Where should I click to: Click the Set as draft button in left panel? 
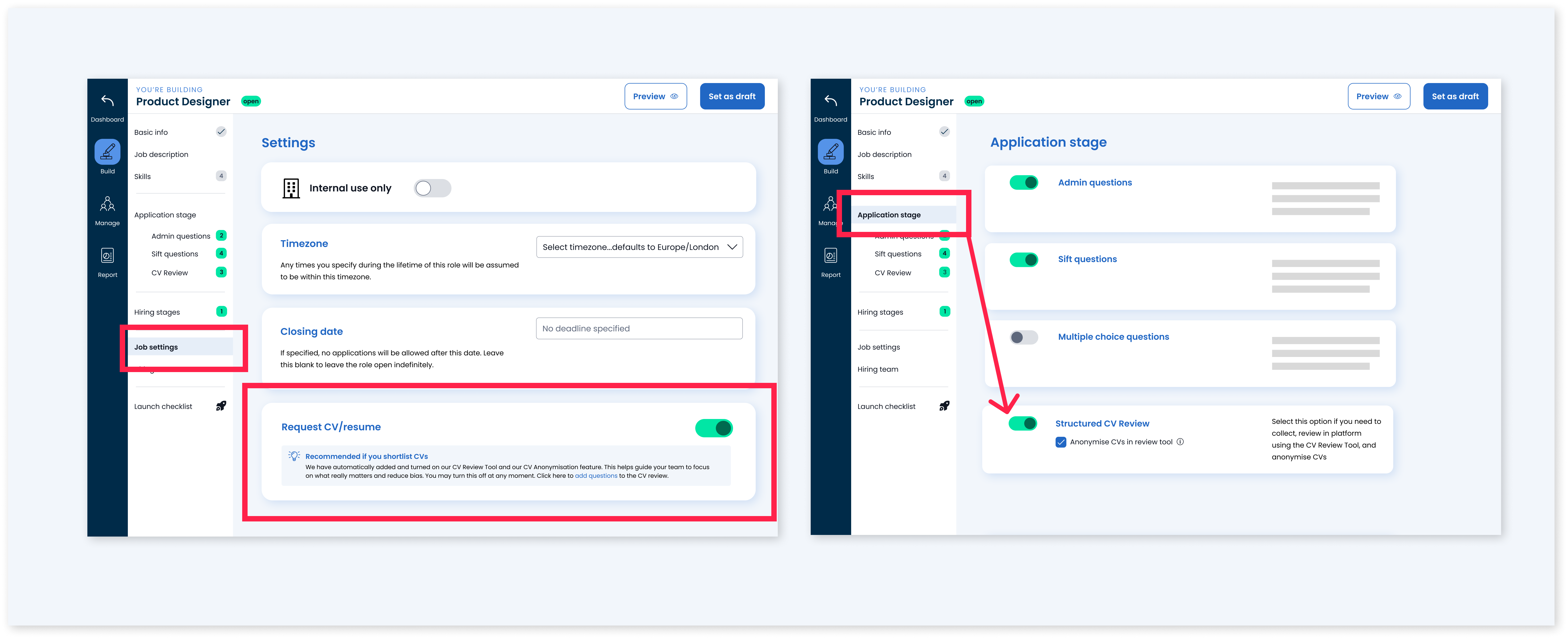coord(732,96)
